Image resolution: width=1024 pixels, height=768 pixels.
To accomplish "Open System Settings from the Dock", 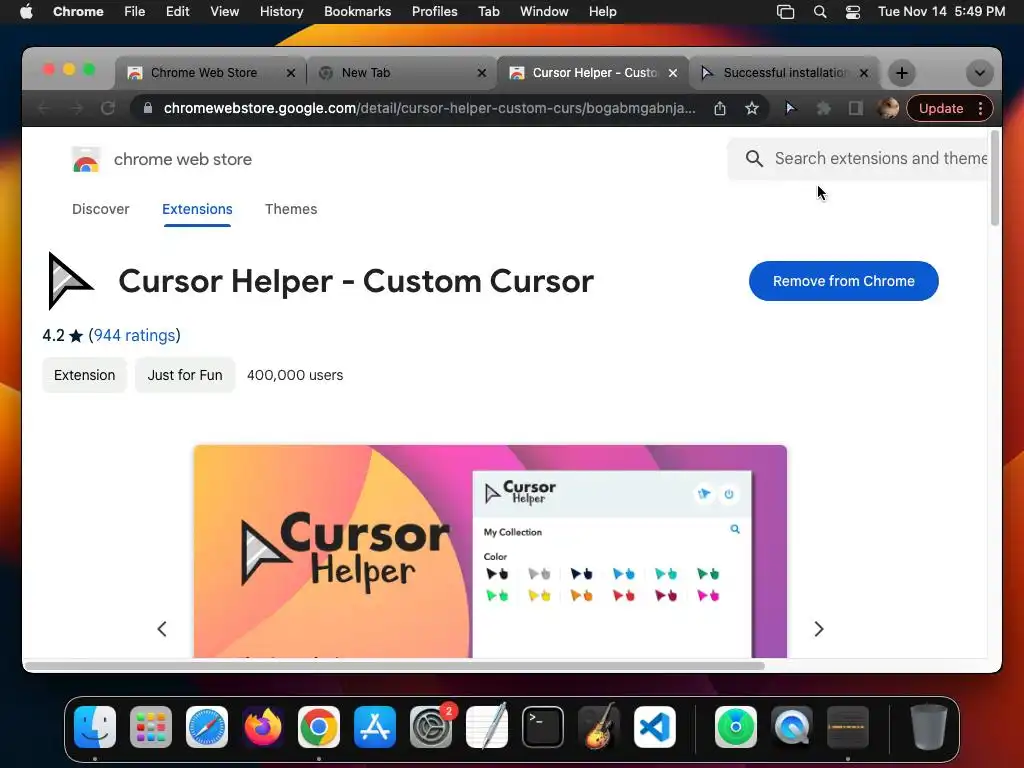I will [431, 726].
